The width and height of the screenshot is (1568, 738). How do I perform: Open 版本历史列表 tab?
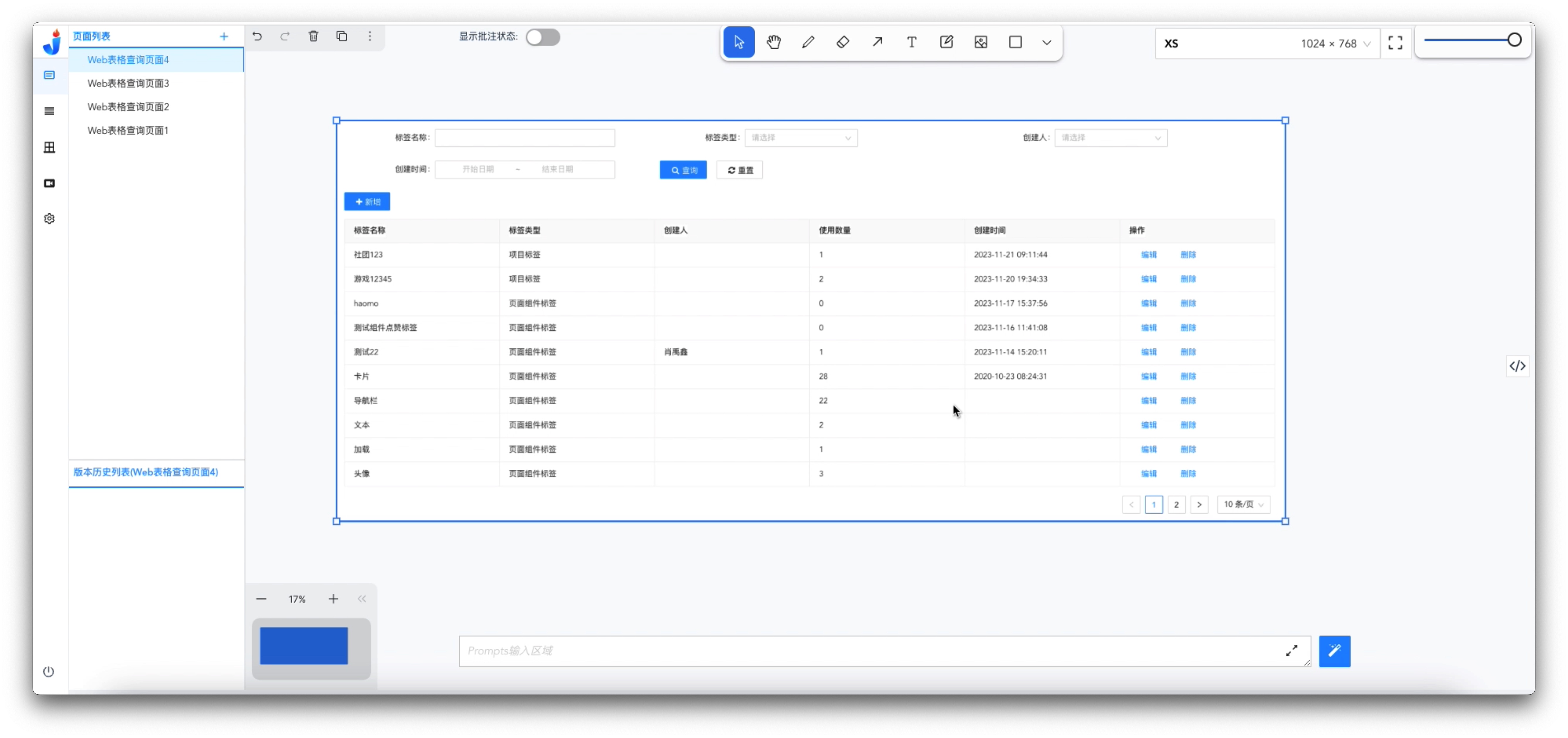[146, 472]
